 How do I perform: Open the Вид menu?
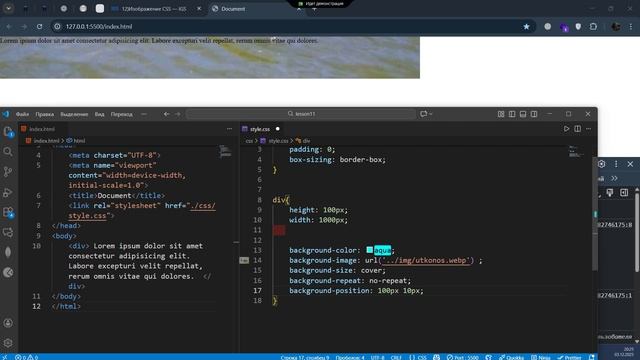pos(100,114)
